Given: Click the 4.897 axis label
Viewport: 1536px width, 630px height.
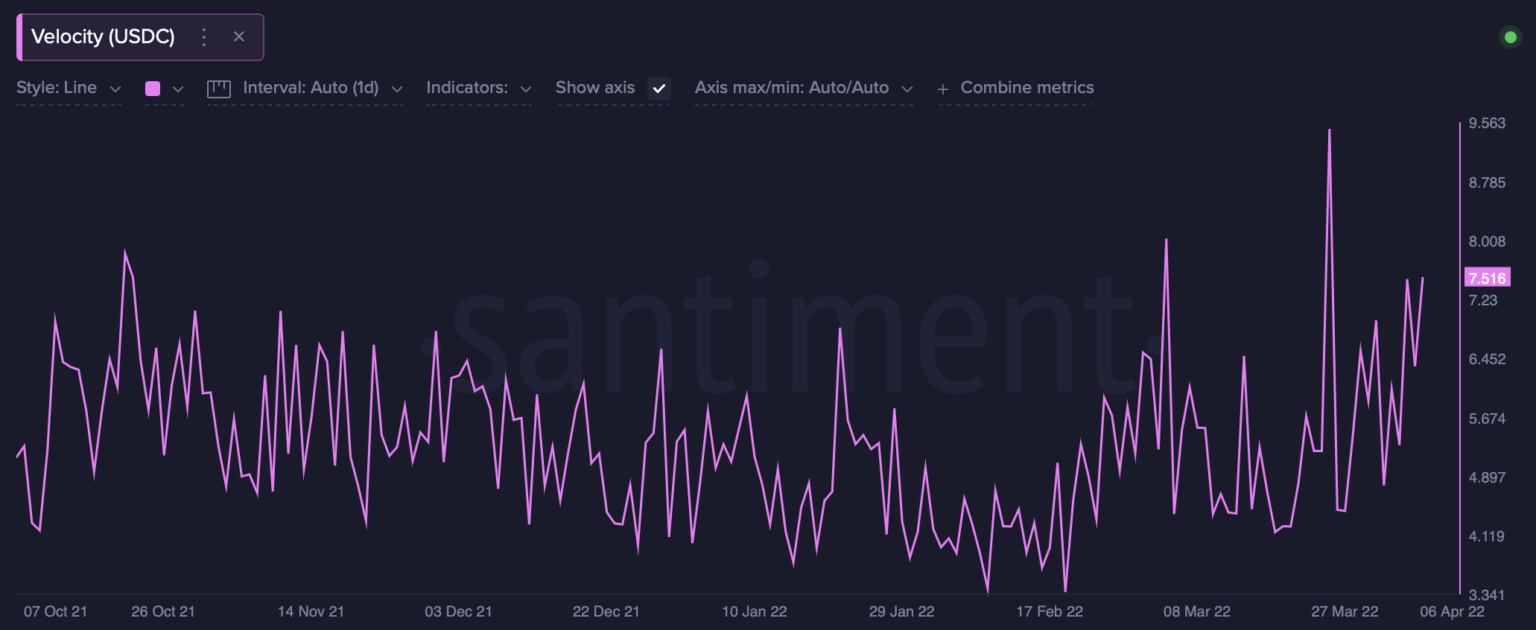Looking at the screenshot, I should point(1487,477).
